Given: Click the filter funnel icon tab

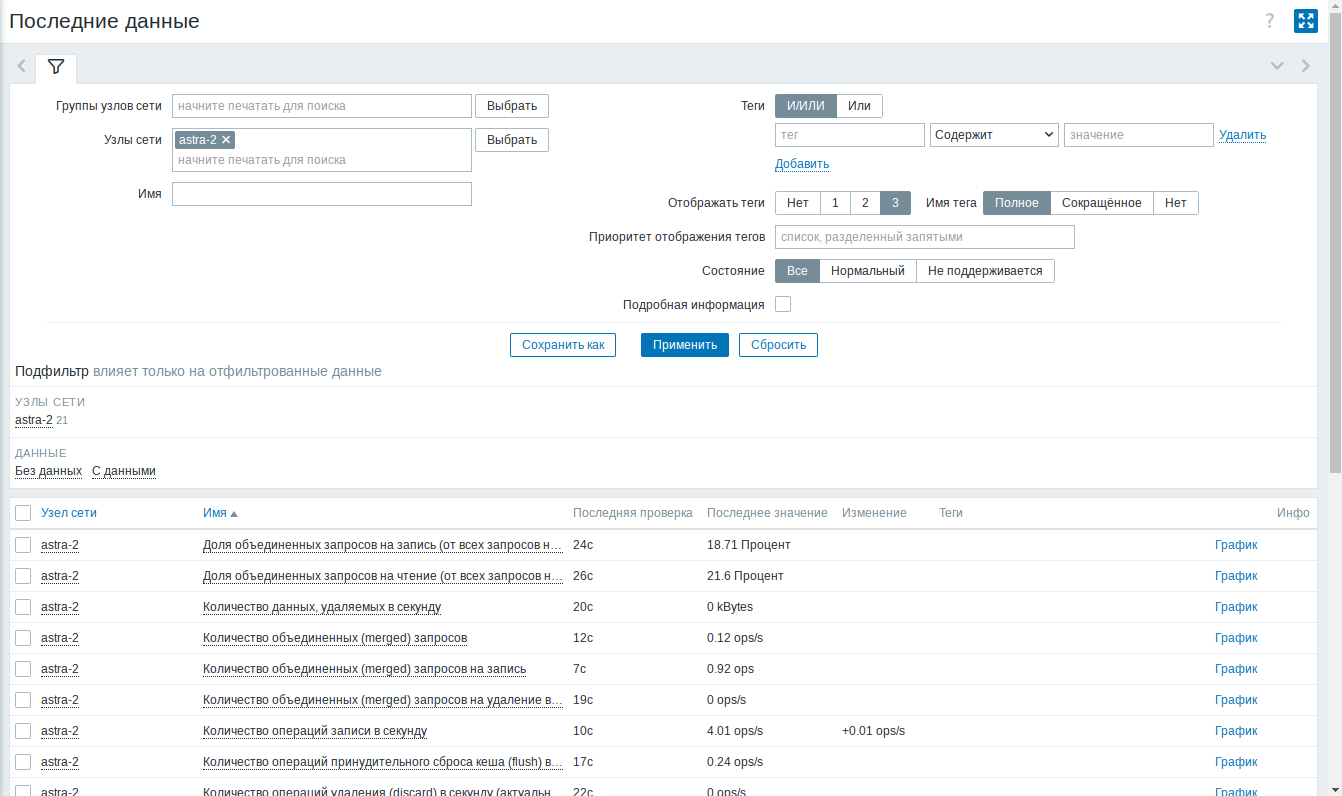Looking at the screenshot, I should coord(56,67).
